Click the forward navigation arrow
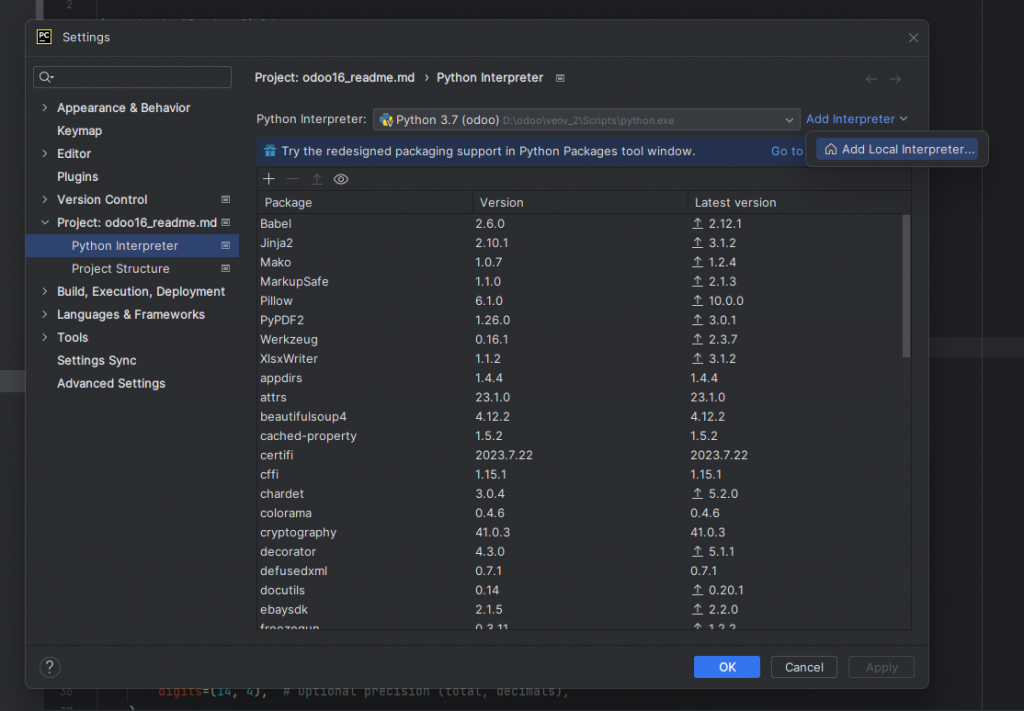This screenshot has height=711, width=1024. coord(895,78)
